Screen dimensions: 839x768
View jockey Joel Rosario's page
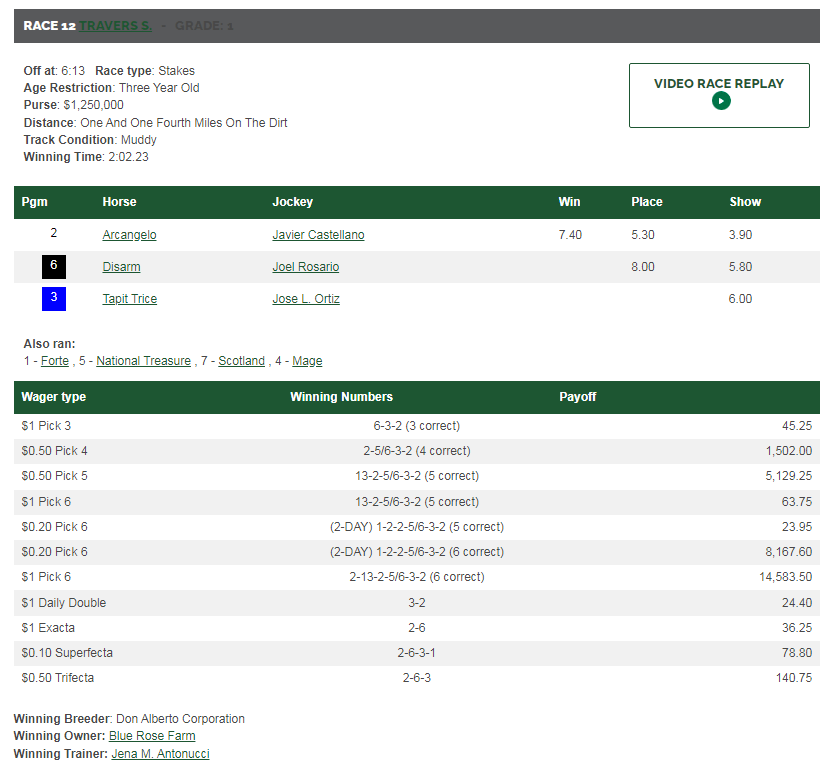(305, 267)
